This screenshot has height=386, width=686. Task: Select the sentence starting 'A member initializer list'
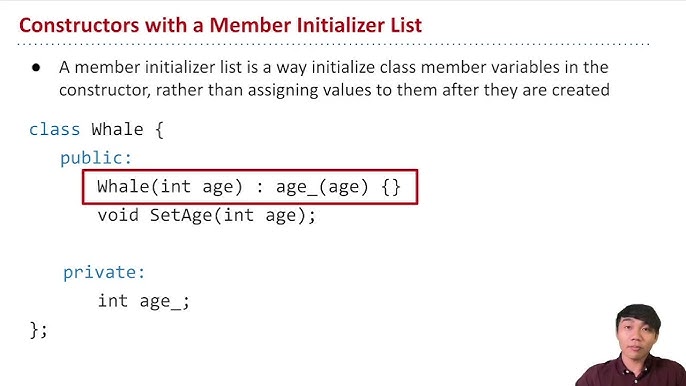point(334,79)
